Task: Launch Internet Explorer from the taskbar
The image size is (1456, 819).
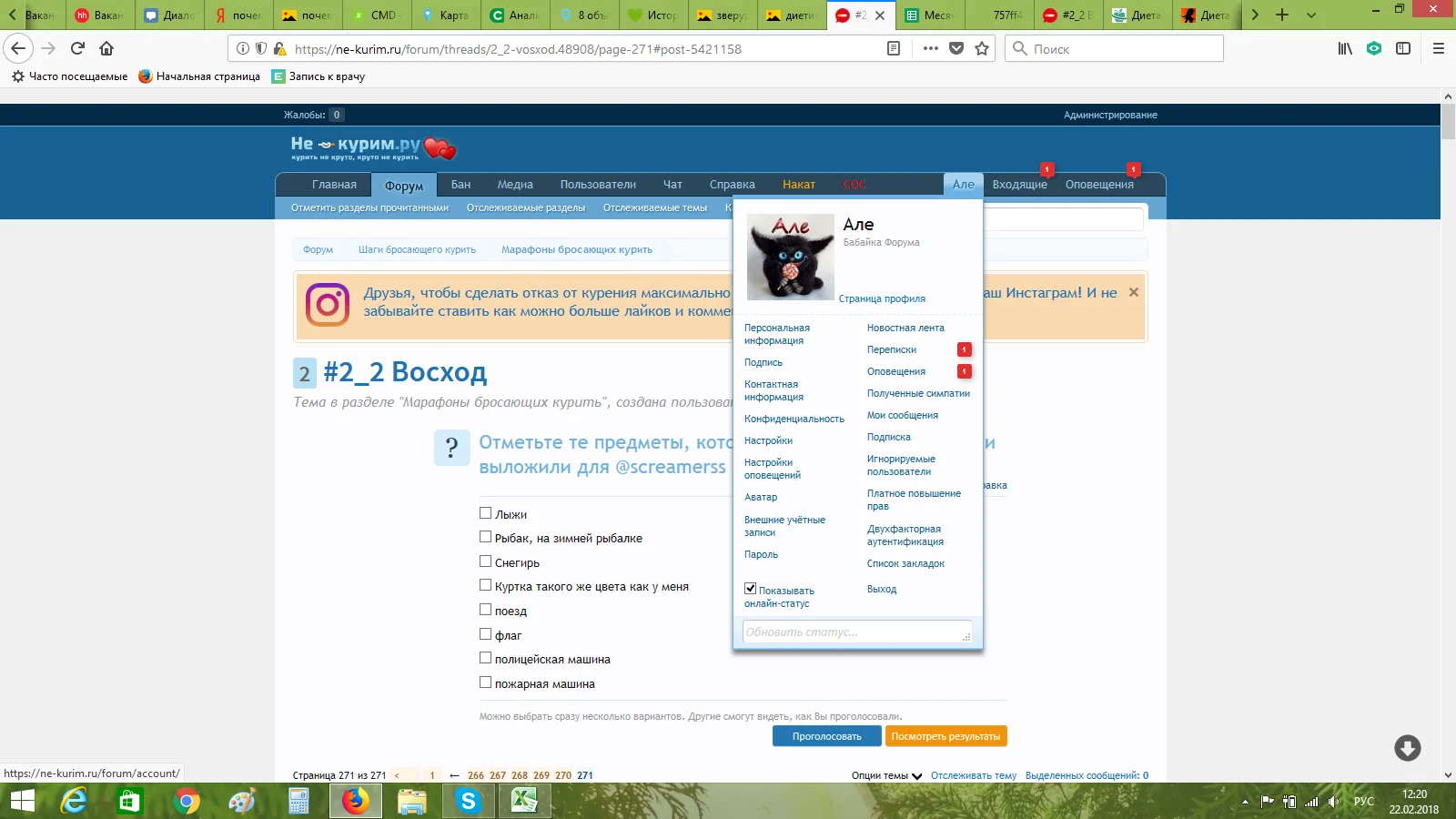Action: point(74,801)
